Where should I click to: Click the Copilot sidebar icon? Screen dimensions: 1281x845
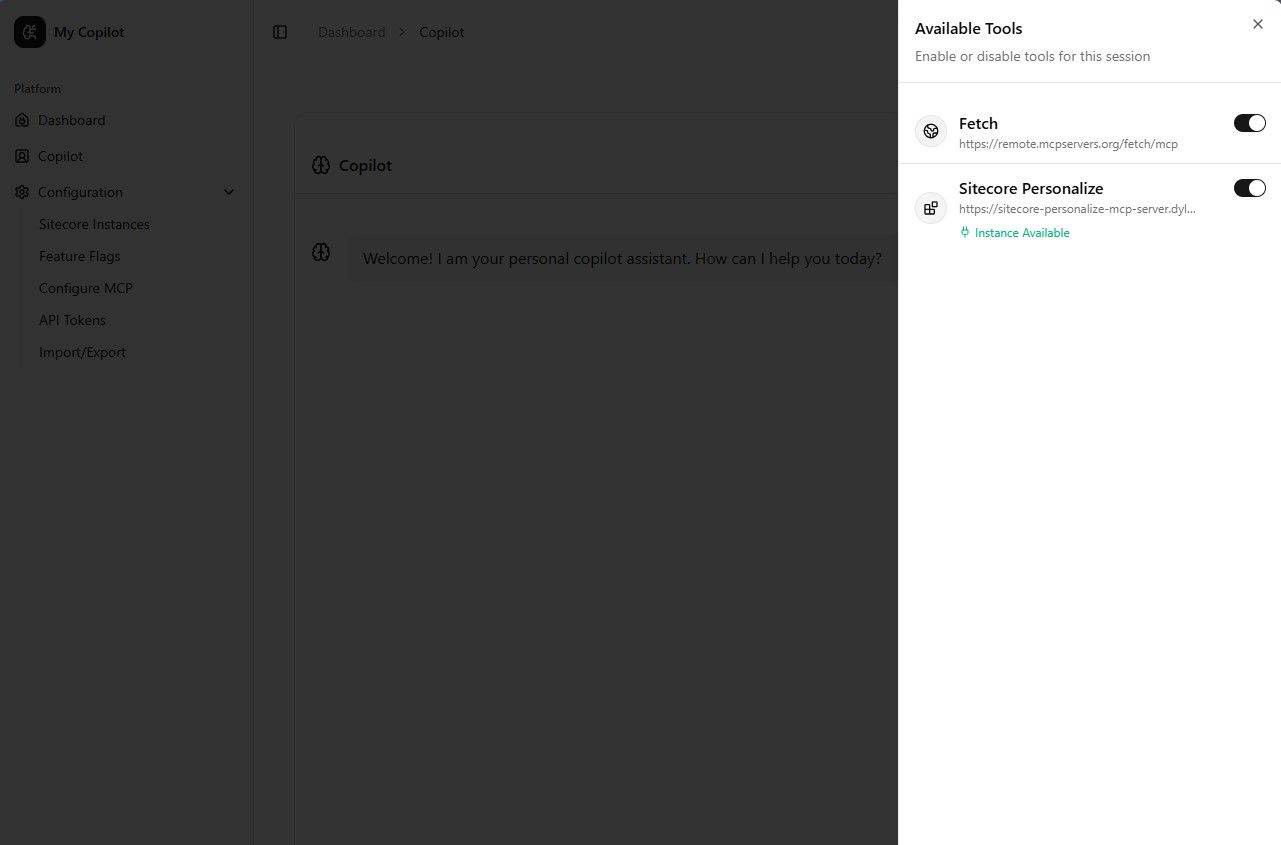click(x=22, y=156)
